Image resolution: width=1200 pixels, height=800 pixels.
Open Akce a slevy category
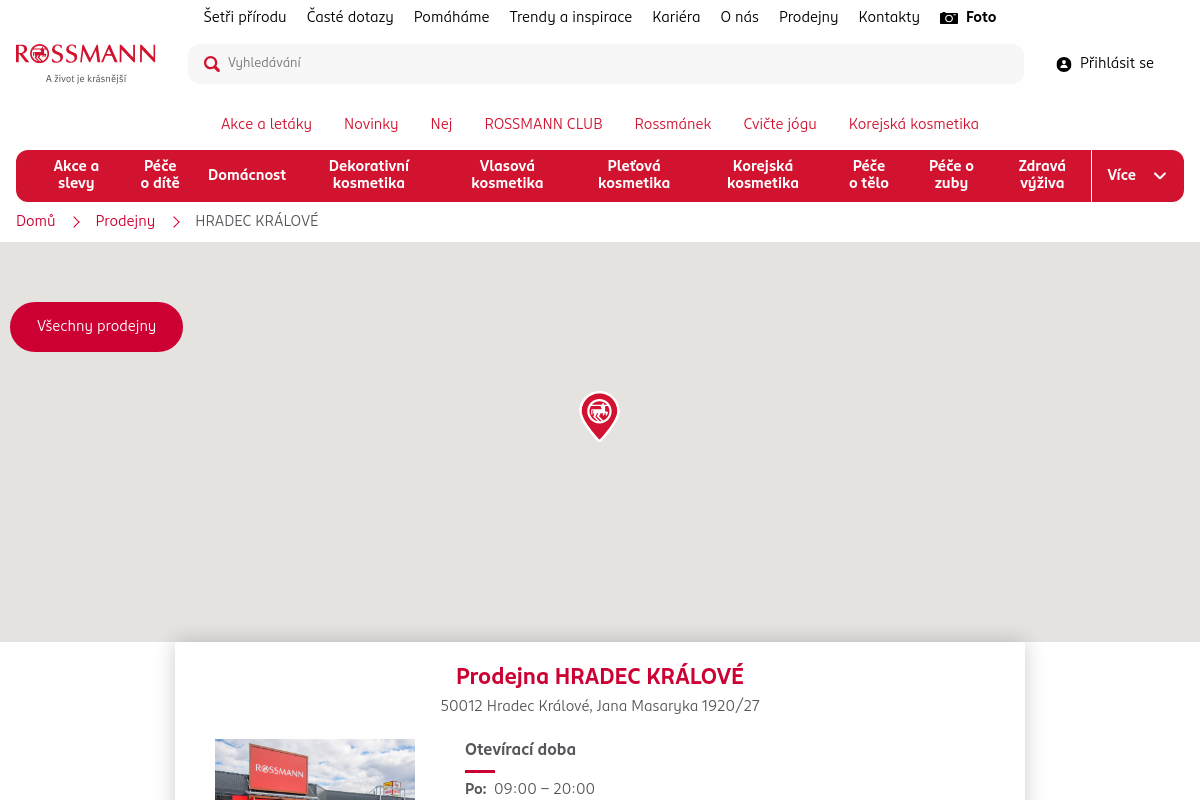[x=76, y=175]
